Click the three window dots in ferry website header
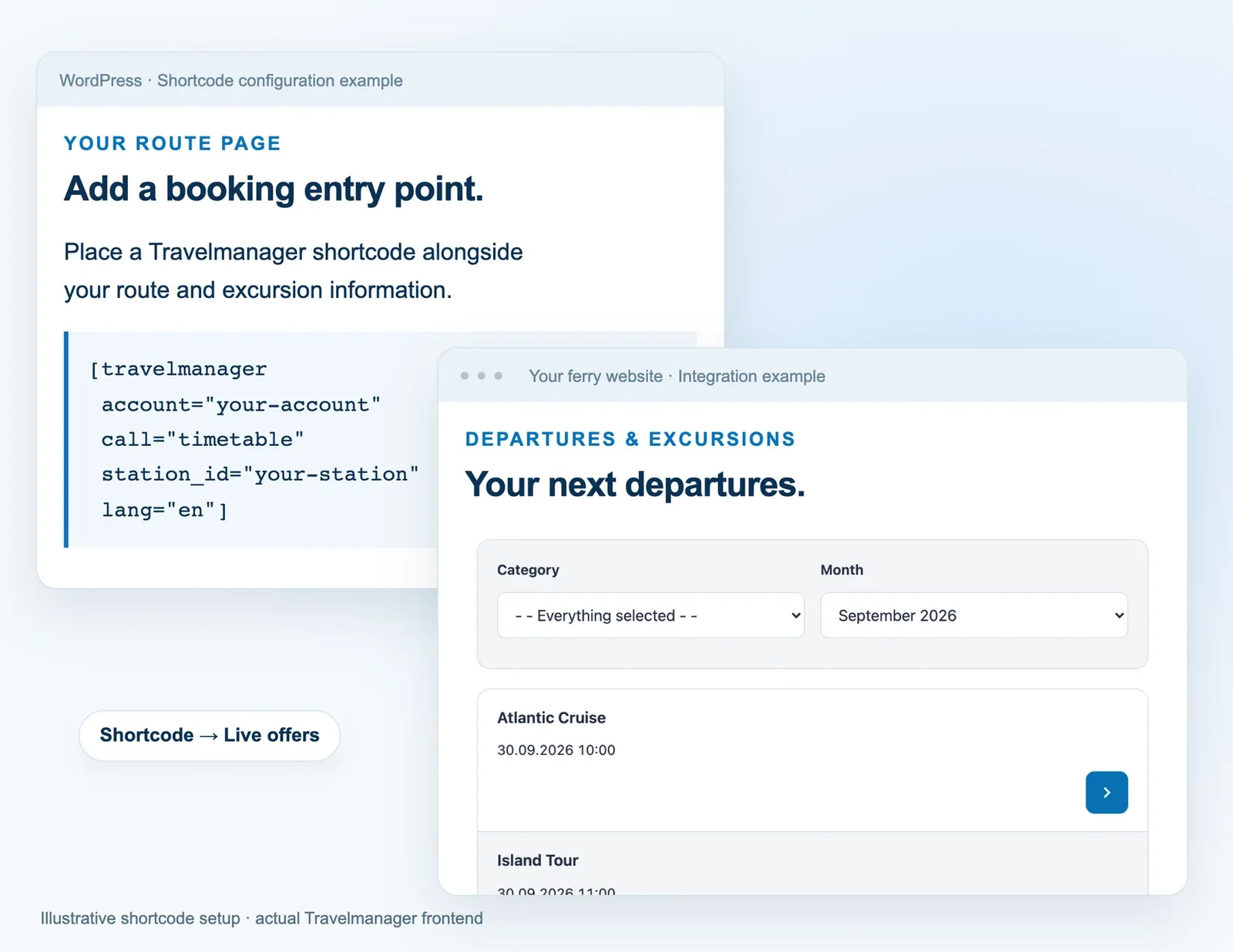The width and height of the screenshot is (1233, 952). pos(482,376)
